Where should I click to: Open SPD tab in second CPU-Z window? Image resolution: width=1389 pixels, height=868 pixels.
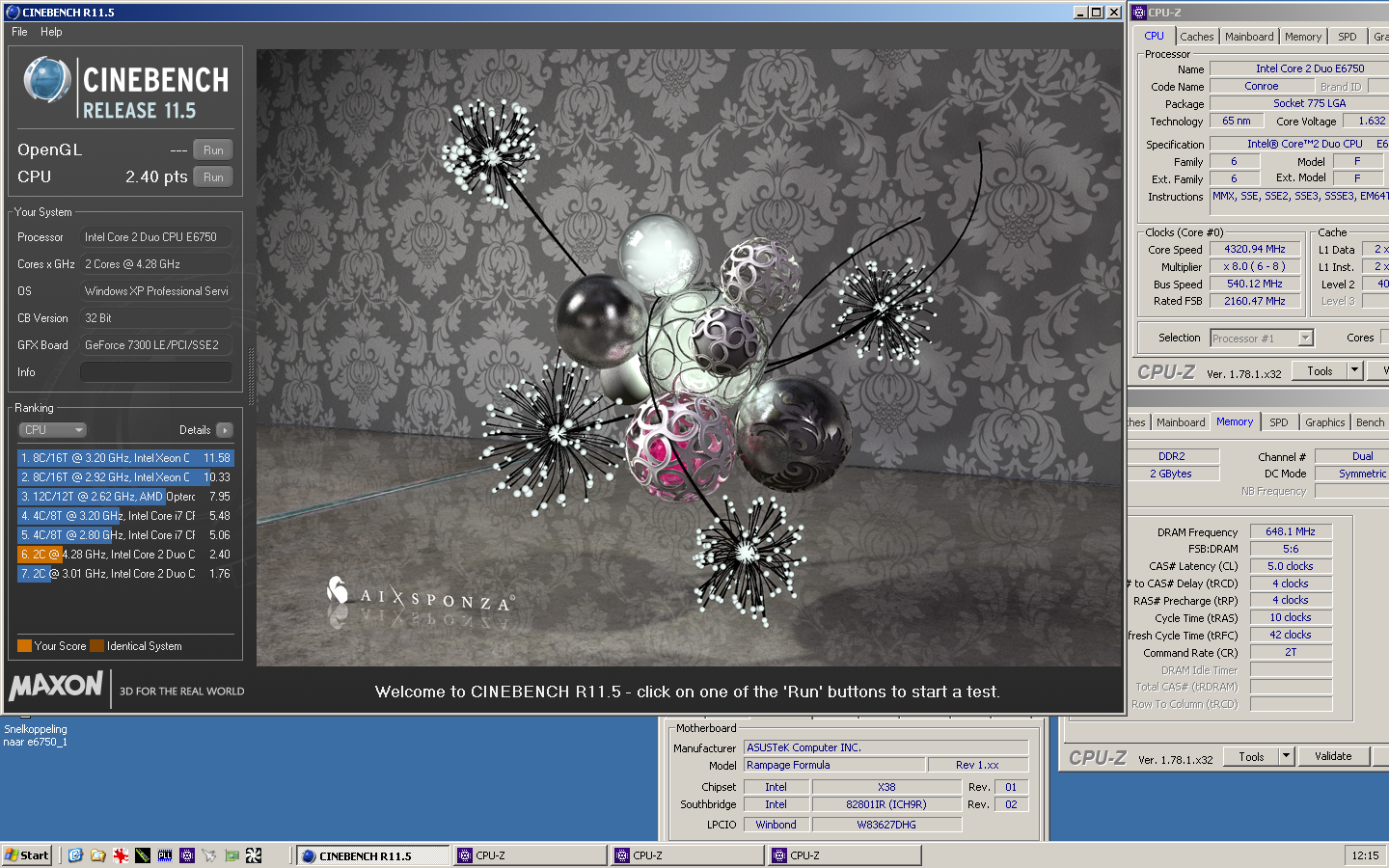click(x=1279, y=422)
